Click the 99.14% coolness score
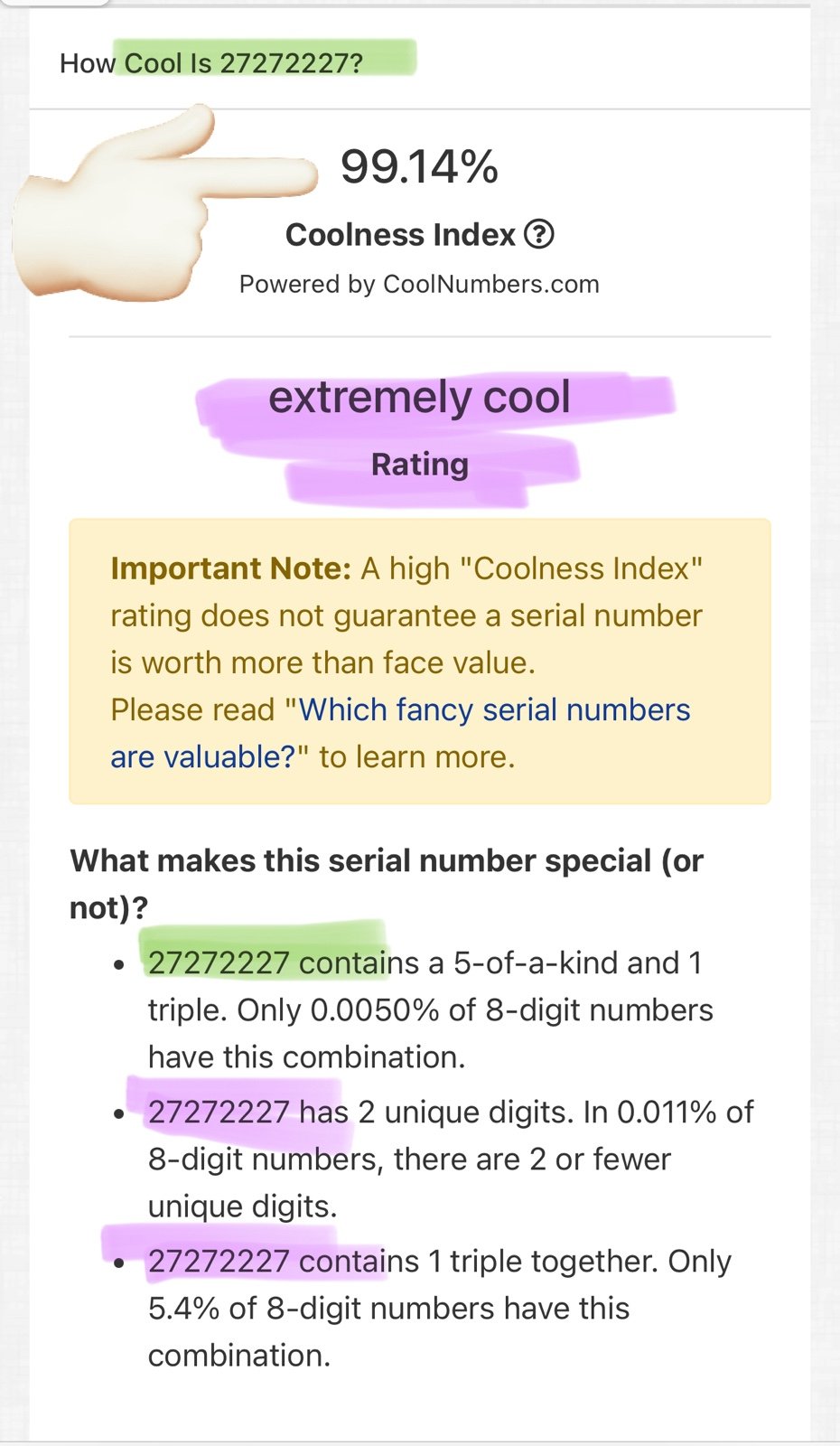The height and width of the screenshot is (1446, 840). point(420,166)
